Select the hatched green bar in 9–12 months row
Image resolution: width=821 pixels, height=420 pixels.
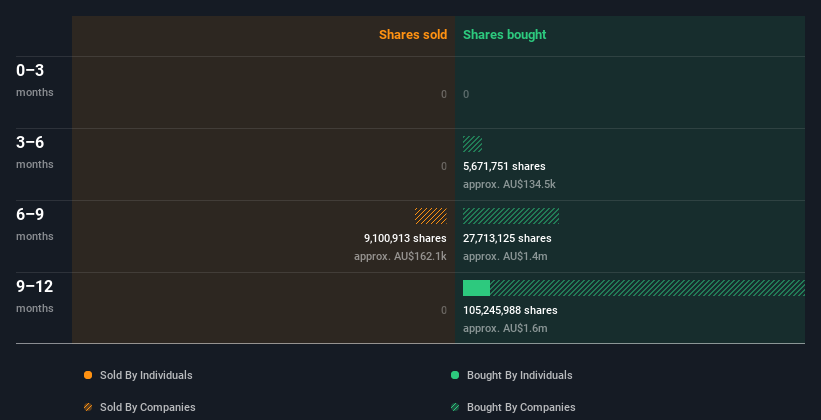coord(647,288)
